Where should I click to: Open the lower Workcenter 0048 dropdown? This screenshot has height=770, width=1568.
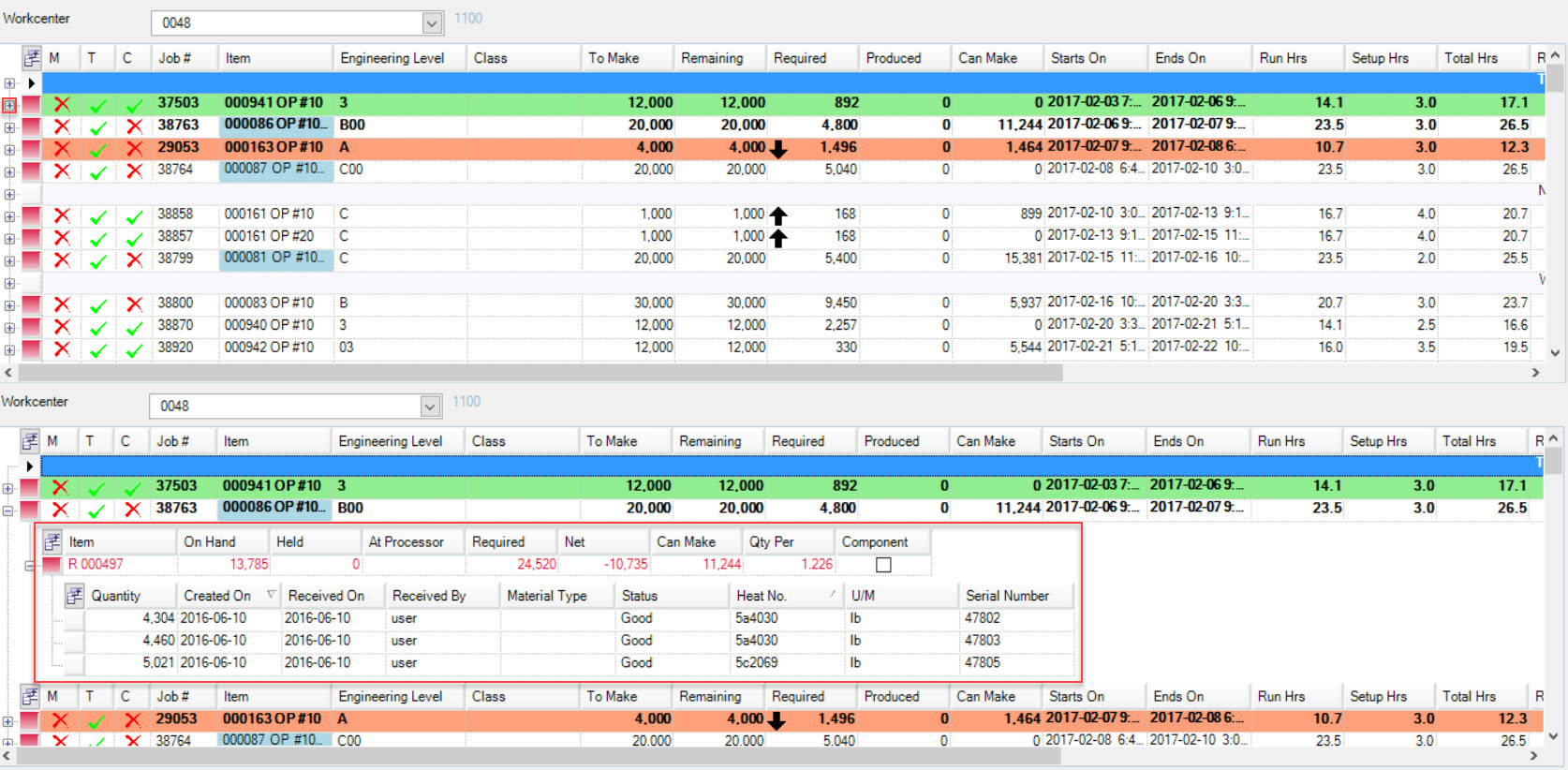[x=430, y=406]
